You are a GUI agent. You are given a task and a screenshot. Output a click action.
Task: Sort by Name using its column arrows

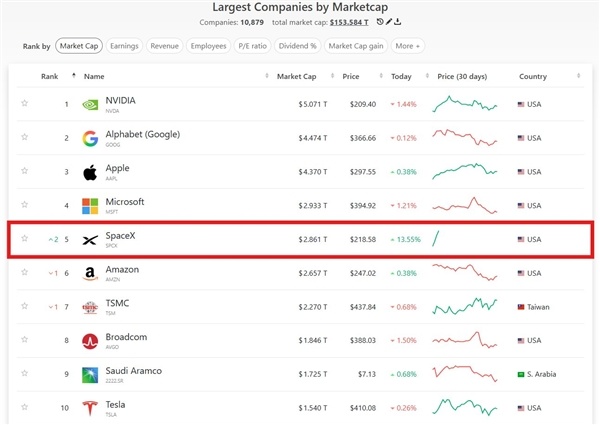(x=267, y=76)
